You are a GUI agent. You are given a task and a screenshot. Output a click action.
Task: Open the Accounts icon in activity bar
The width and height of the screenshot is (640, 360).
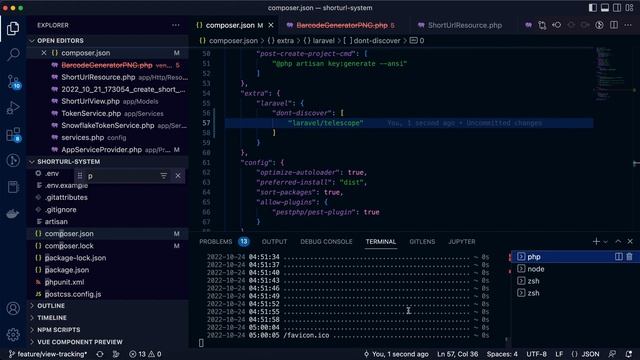tap(13, 309)
